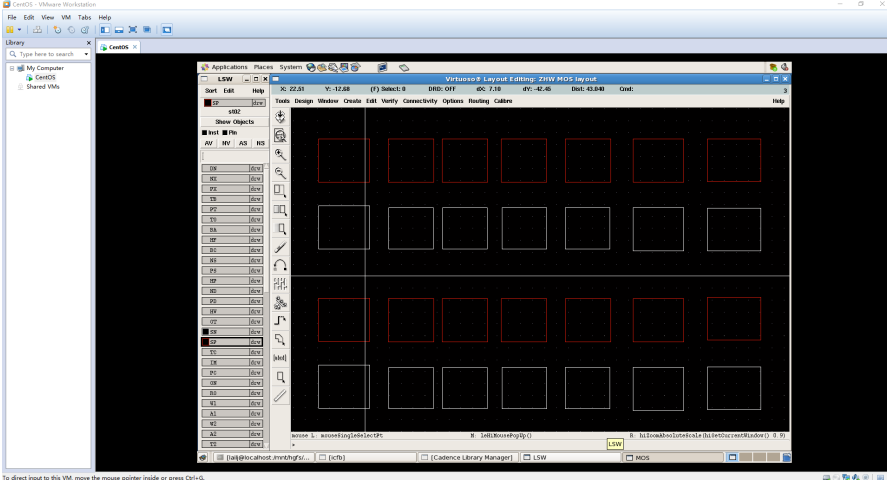Click the Fit/zoom-to-view magnifier icon
This screenshot has width=888, height=480.
(280, 135)
